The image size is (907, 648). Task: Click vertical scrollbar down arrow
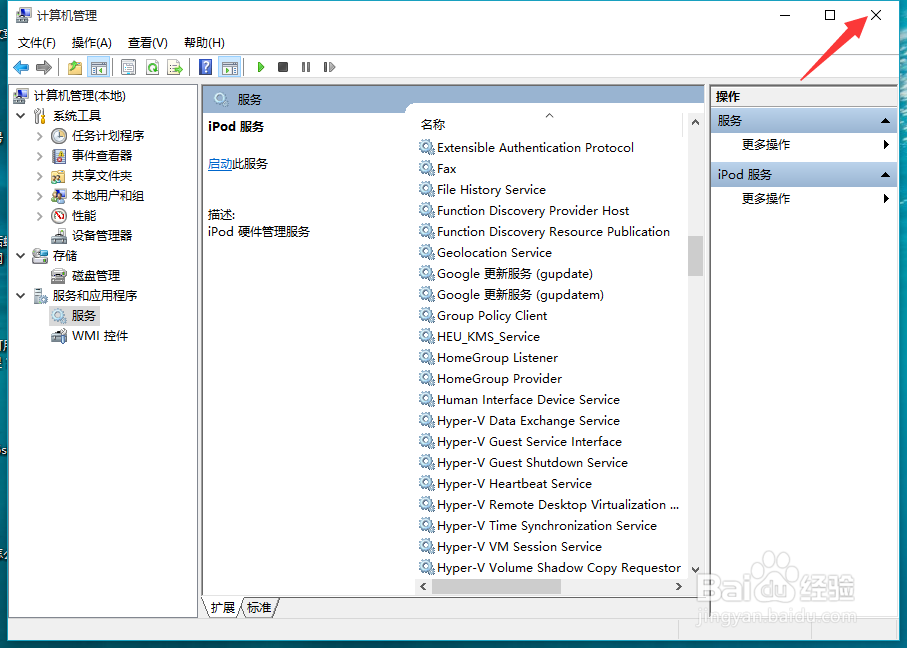(x=695, y=570)
